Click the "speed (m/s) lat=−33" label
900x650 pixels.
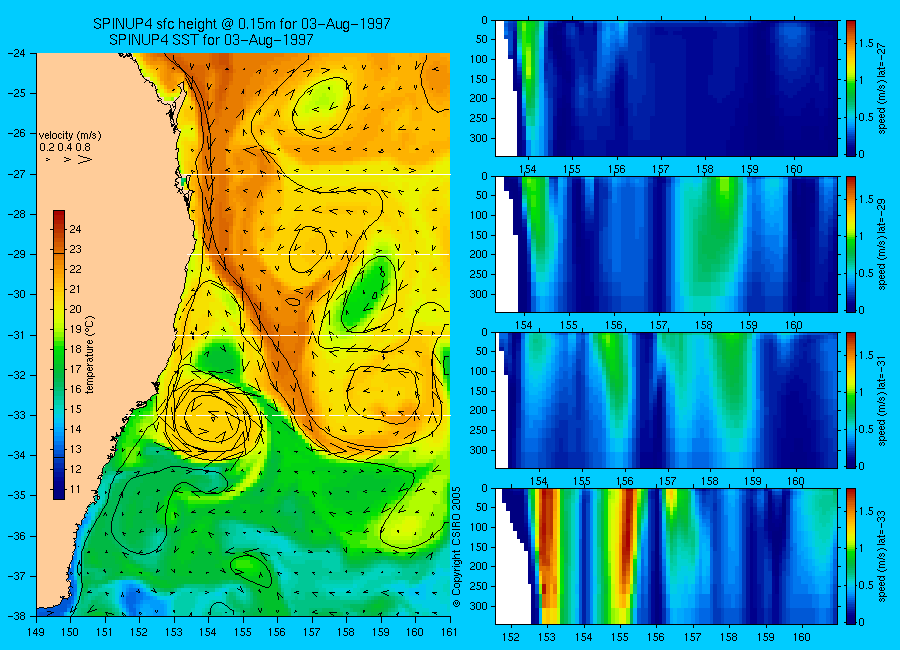pos(882,556)
